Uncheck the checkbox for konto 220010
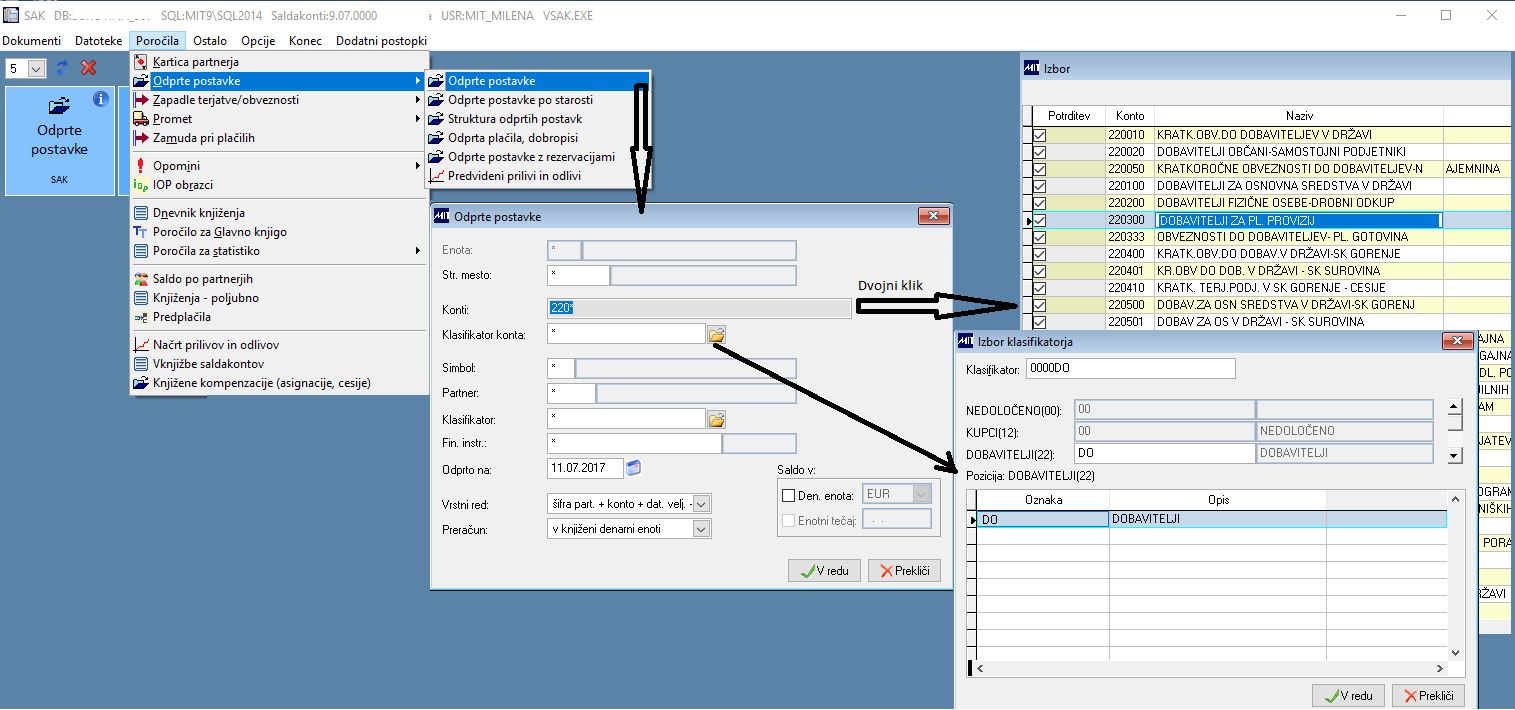 click(x=1039, y=135)
